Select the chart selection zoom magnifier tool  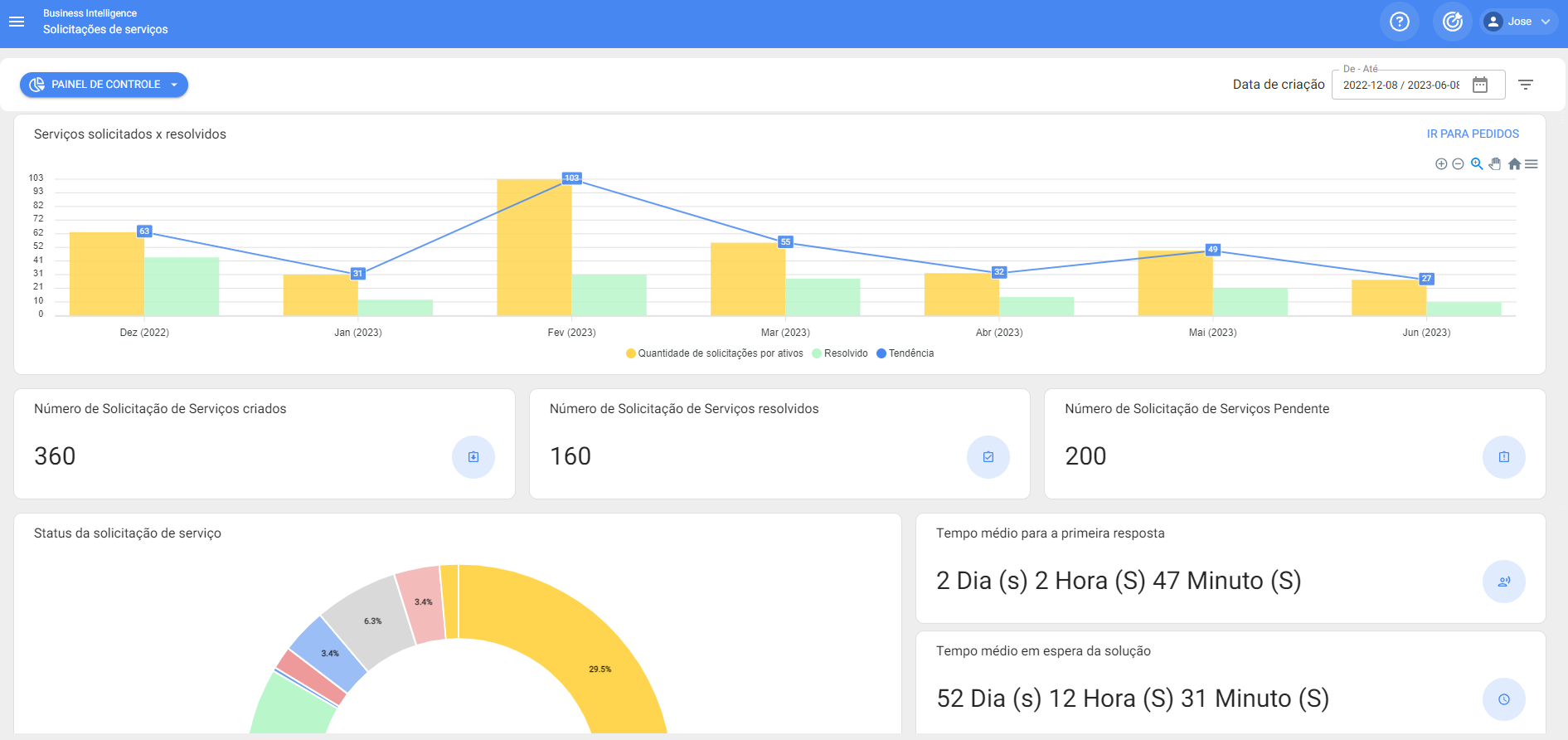pos(1477,164)
